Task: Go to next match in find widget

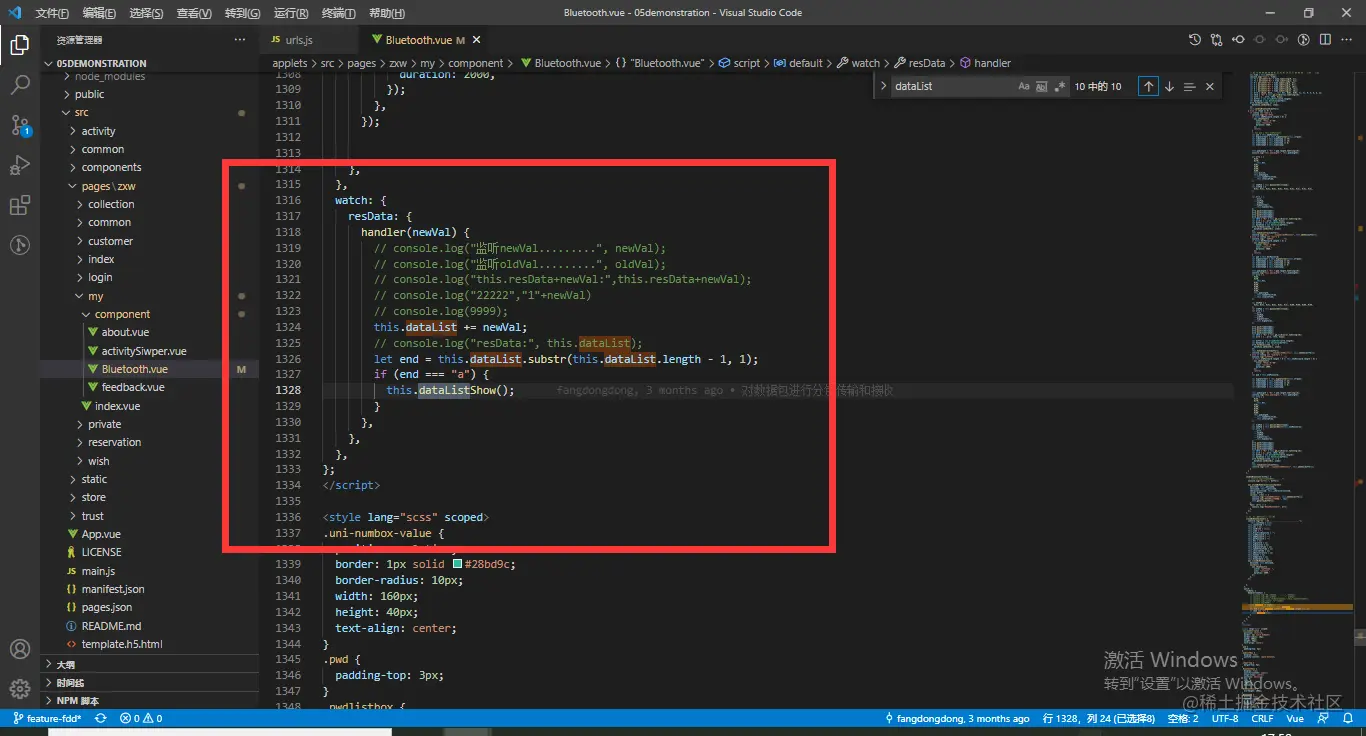Action: [1169, 87]
